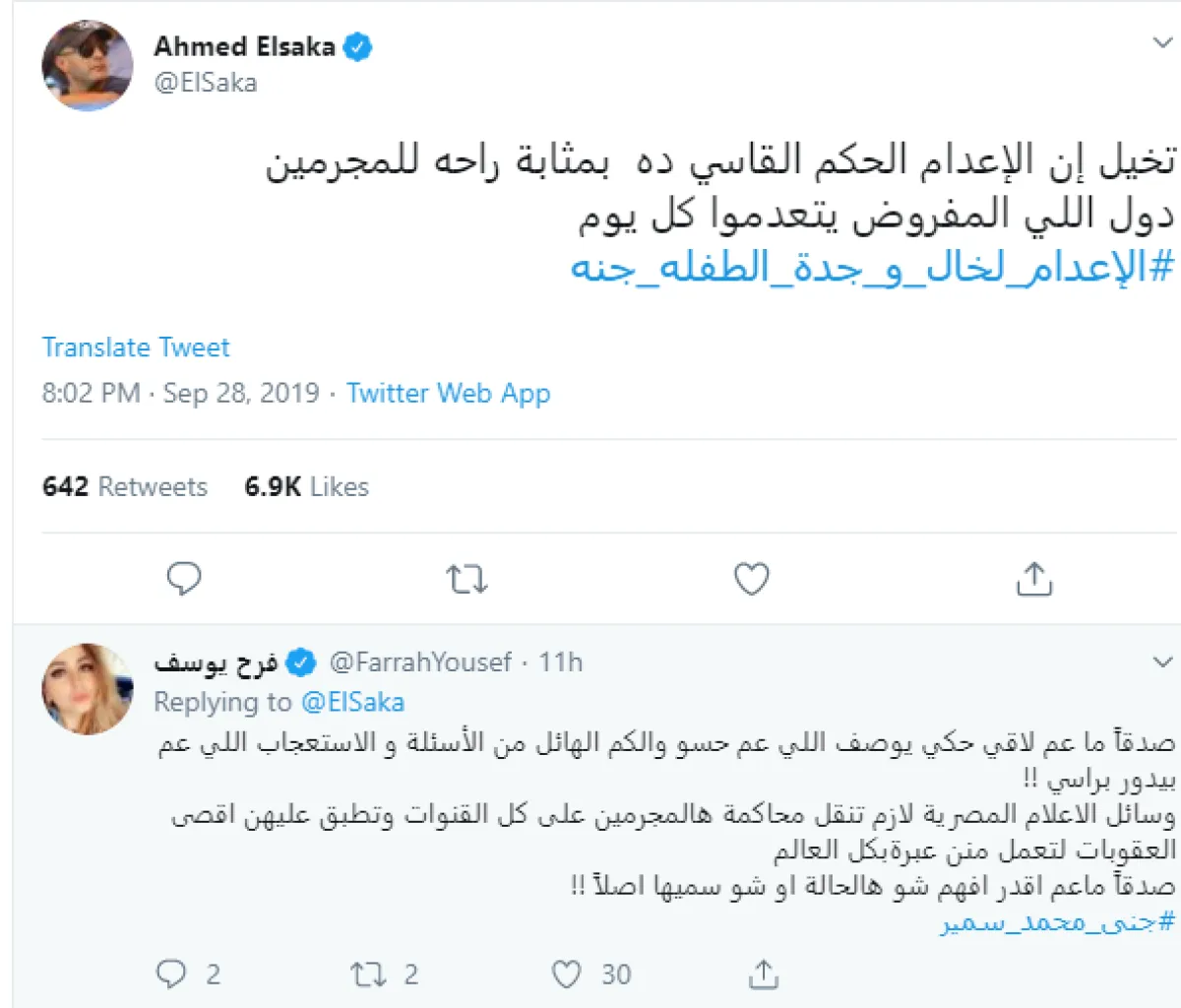Screen dimensions: 1181x1008
Task: Click the Translate Tweet link
Action: (x=136, y=347)
